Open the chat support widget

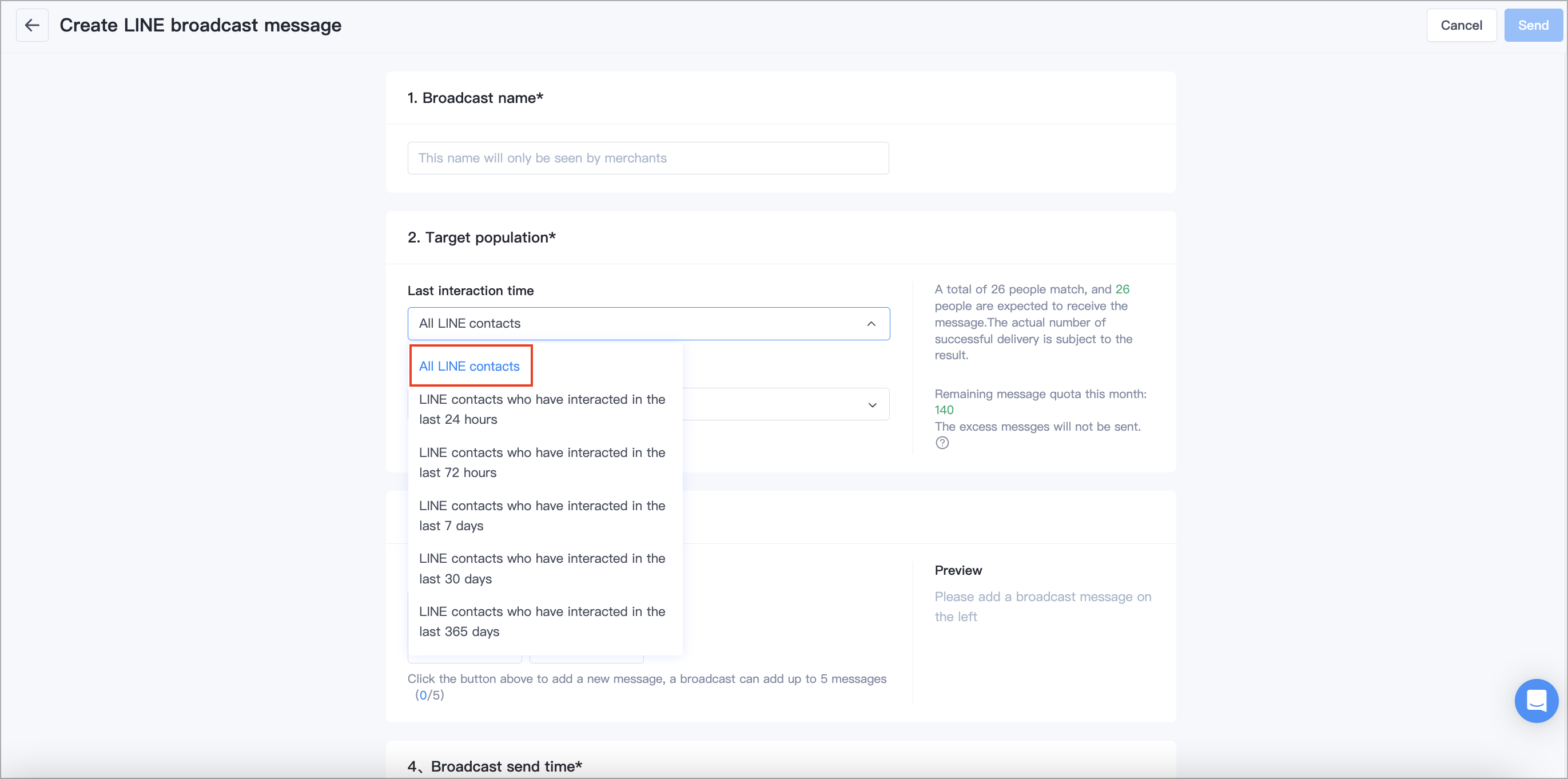coord(1536,701)
